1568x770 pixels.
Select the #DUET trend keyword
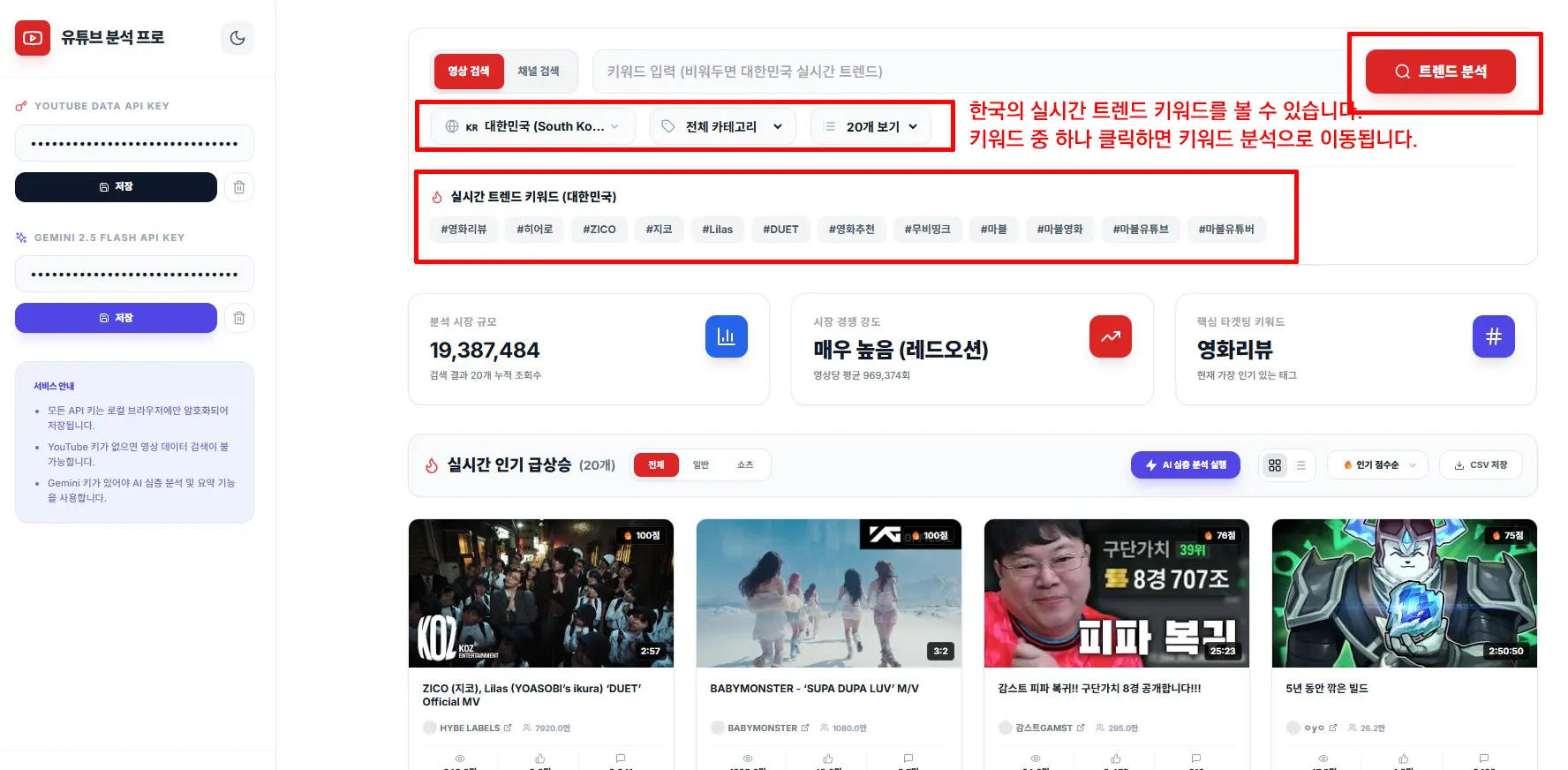click(x=780, y=230)
